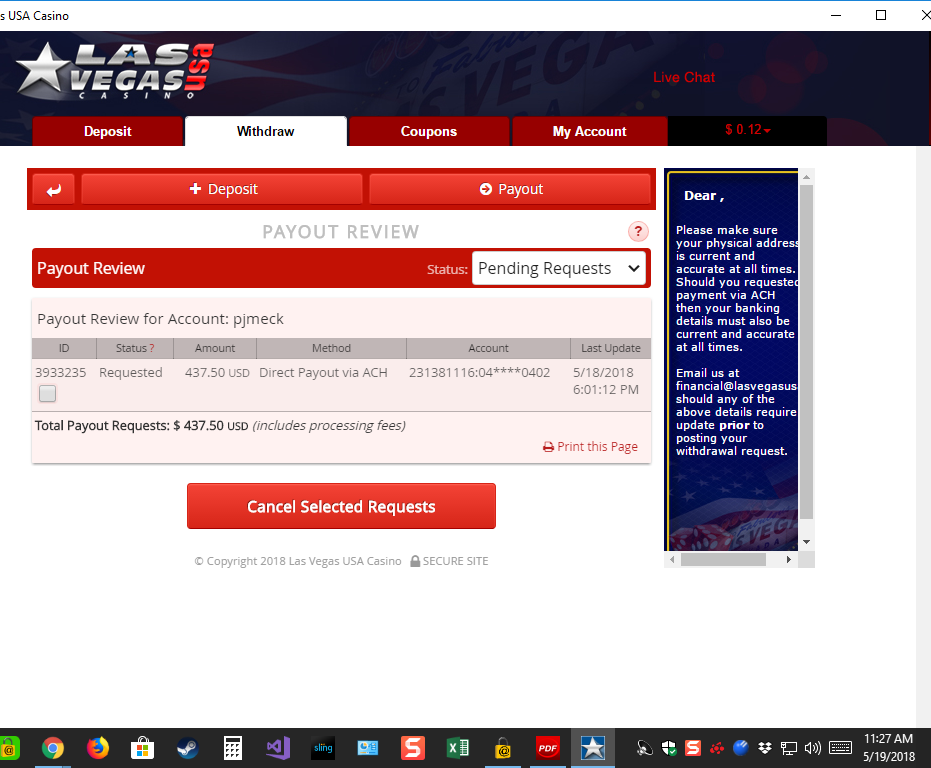Open Google Chrome from the taskbar
Image resolution: width=931 pixels, height=768 pixels.
point(53,748)
